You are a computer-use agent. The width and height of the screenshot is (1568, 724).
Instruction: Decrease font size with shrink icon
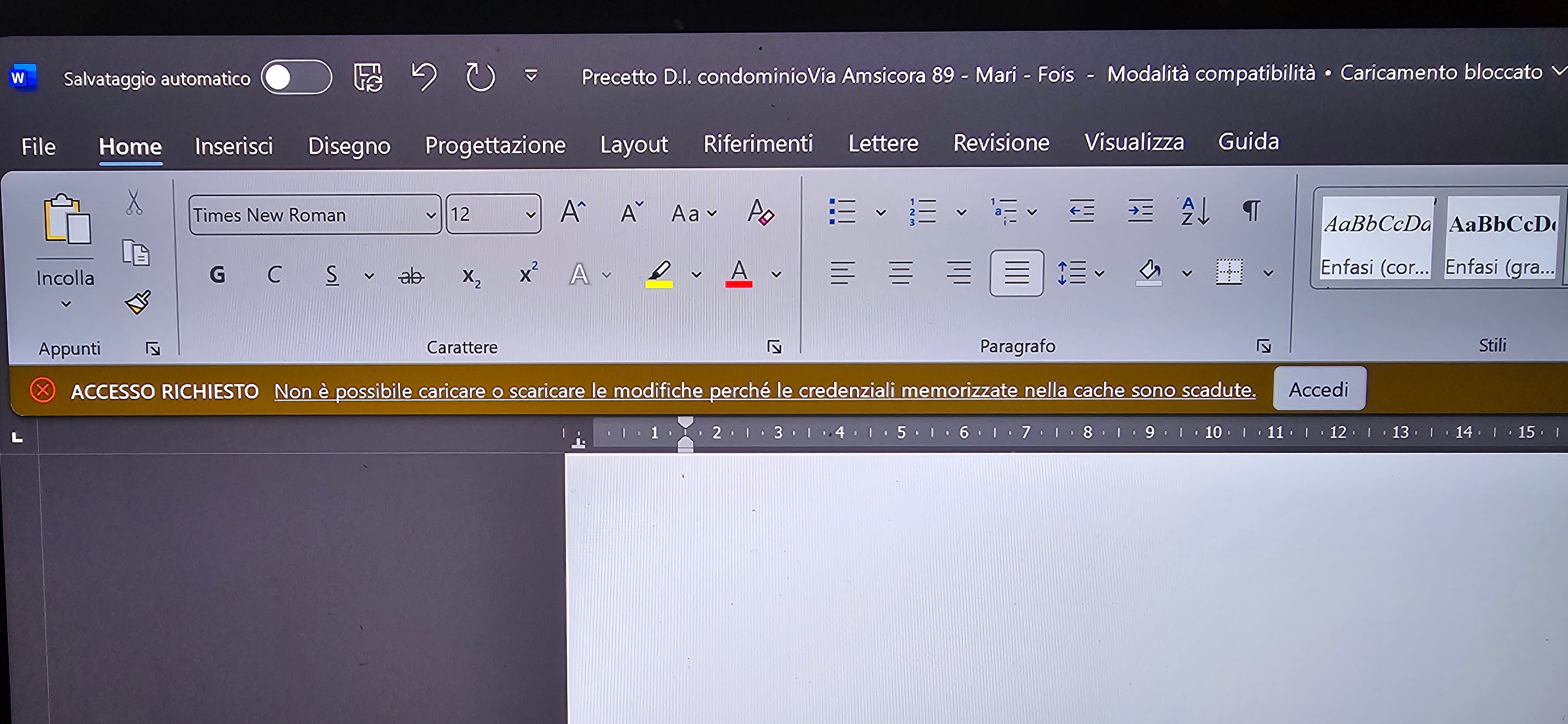[631, 212]
